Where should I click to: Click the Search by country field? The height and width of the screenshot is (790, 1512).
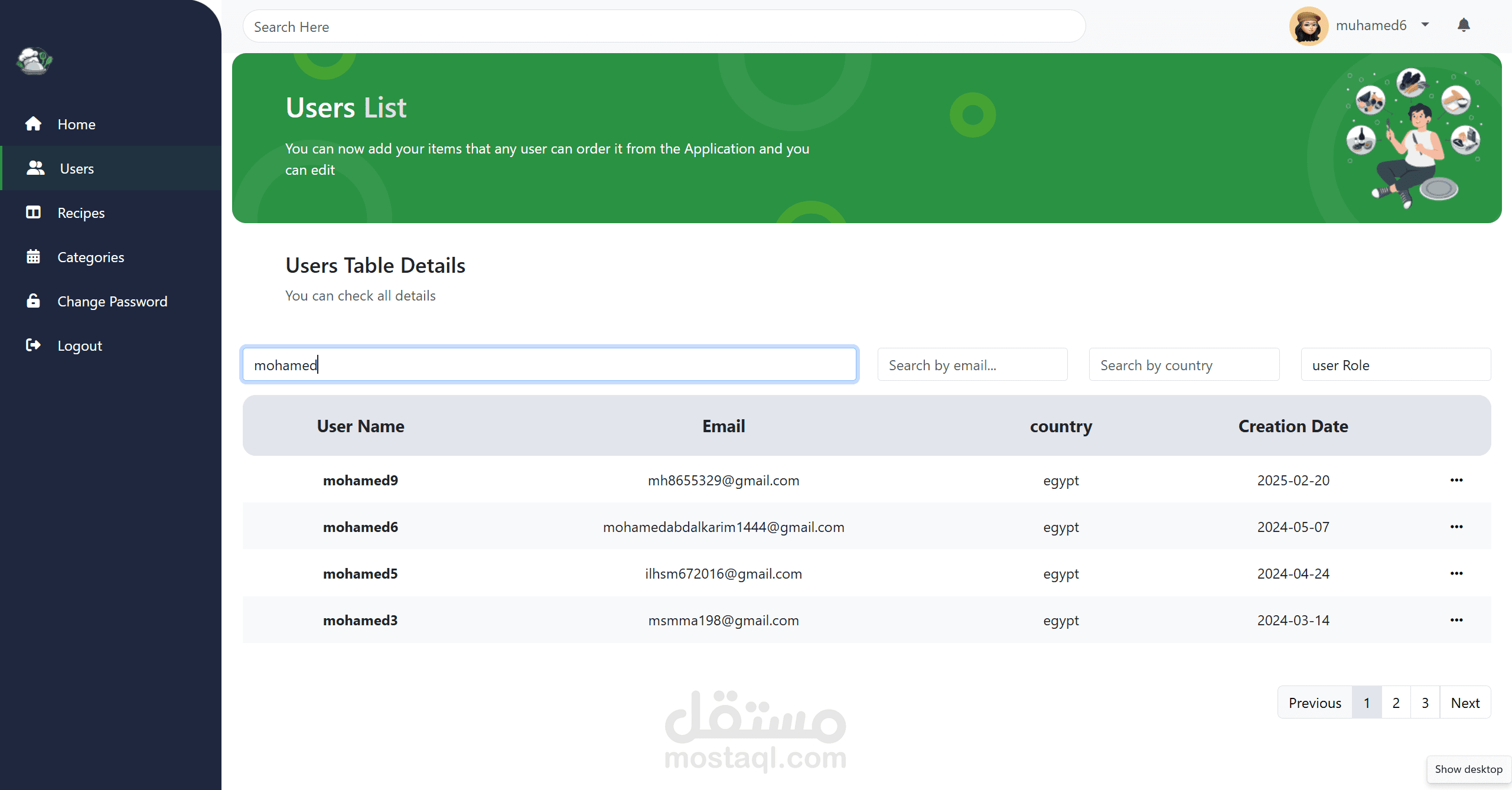click(1184, 365)
